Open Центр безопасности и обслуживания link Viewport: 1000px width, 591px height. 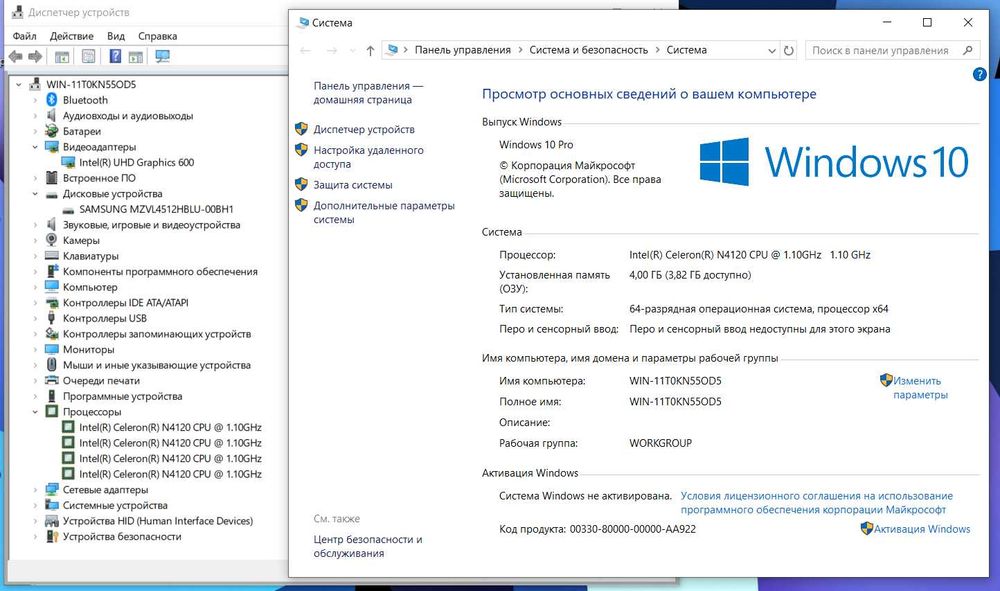[x=367, y=546]
